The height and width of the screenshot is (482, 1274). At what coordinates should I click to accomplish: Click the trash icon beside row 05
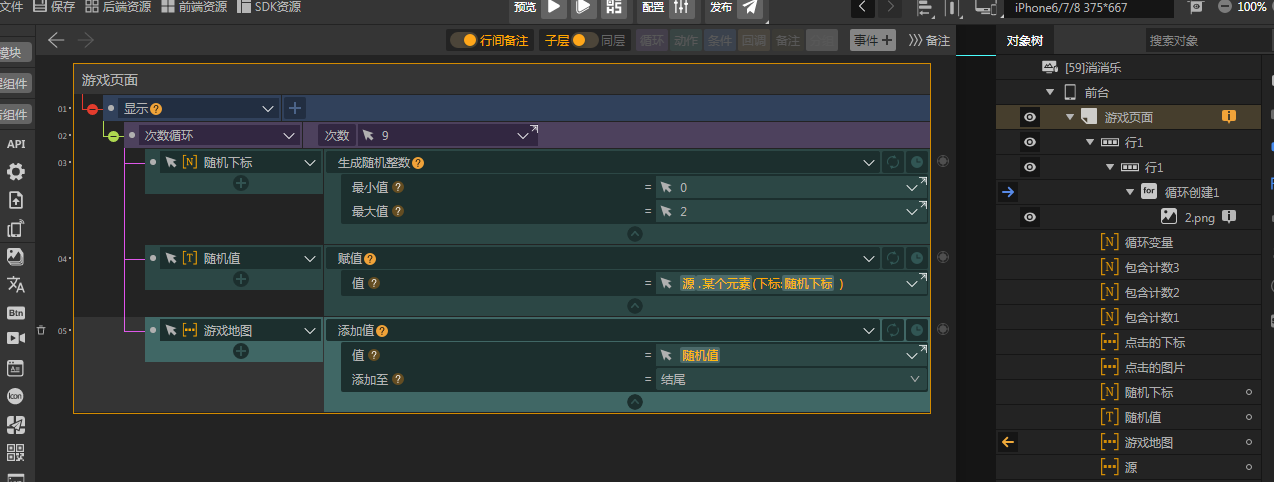coord(41,330)
